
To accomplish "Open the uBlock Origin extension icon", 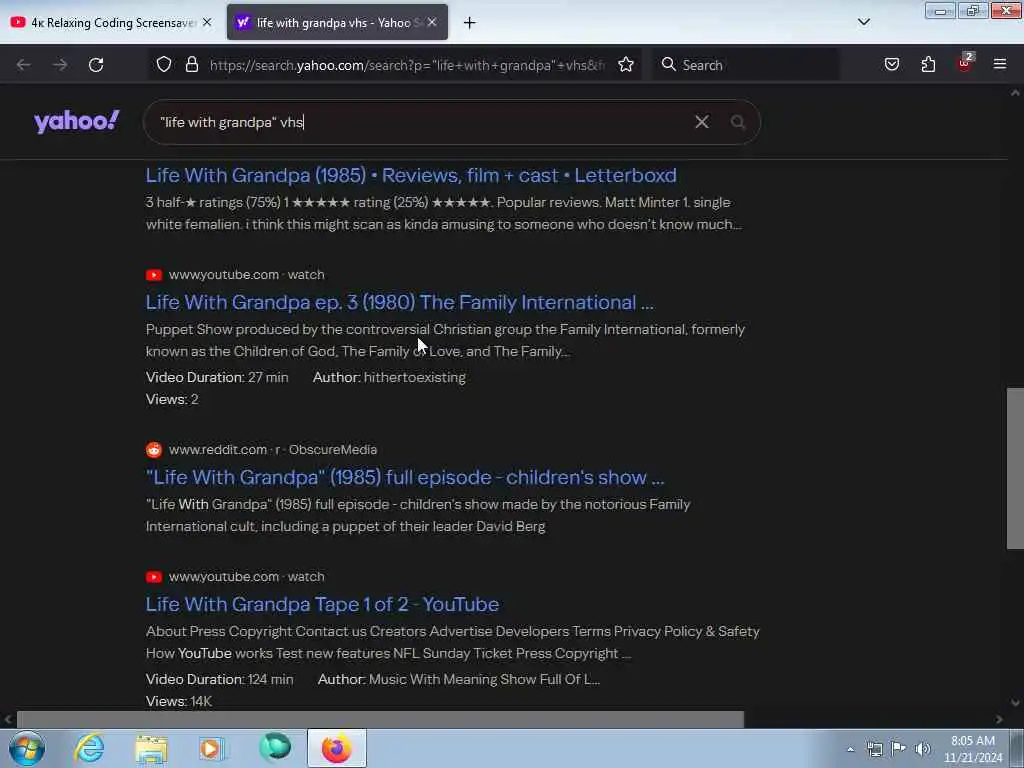I will click(x=965, y=63).
